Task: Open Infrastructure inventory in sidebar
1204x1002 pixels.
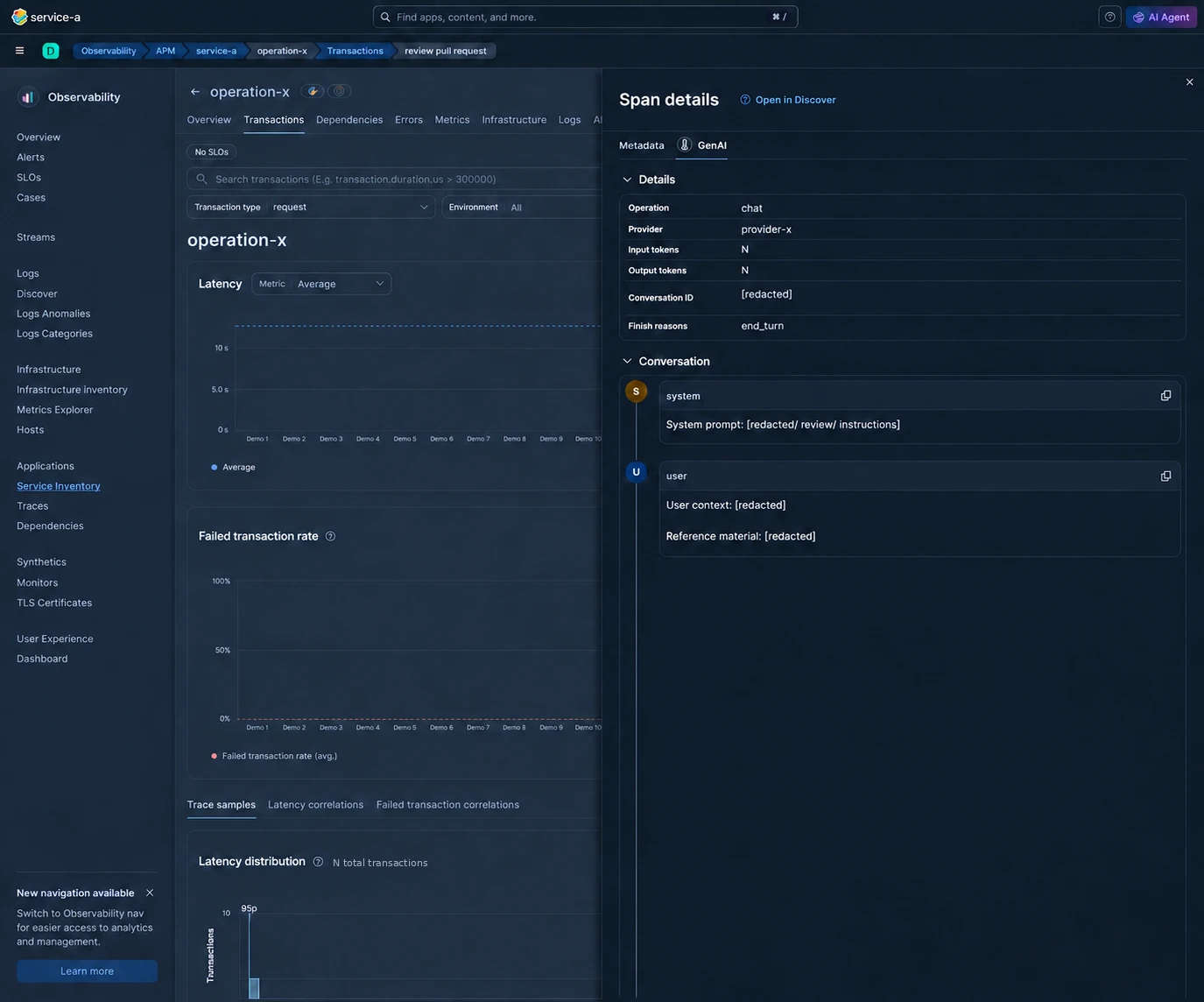Action: (x=72, y=390)
